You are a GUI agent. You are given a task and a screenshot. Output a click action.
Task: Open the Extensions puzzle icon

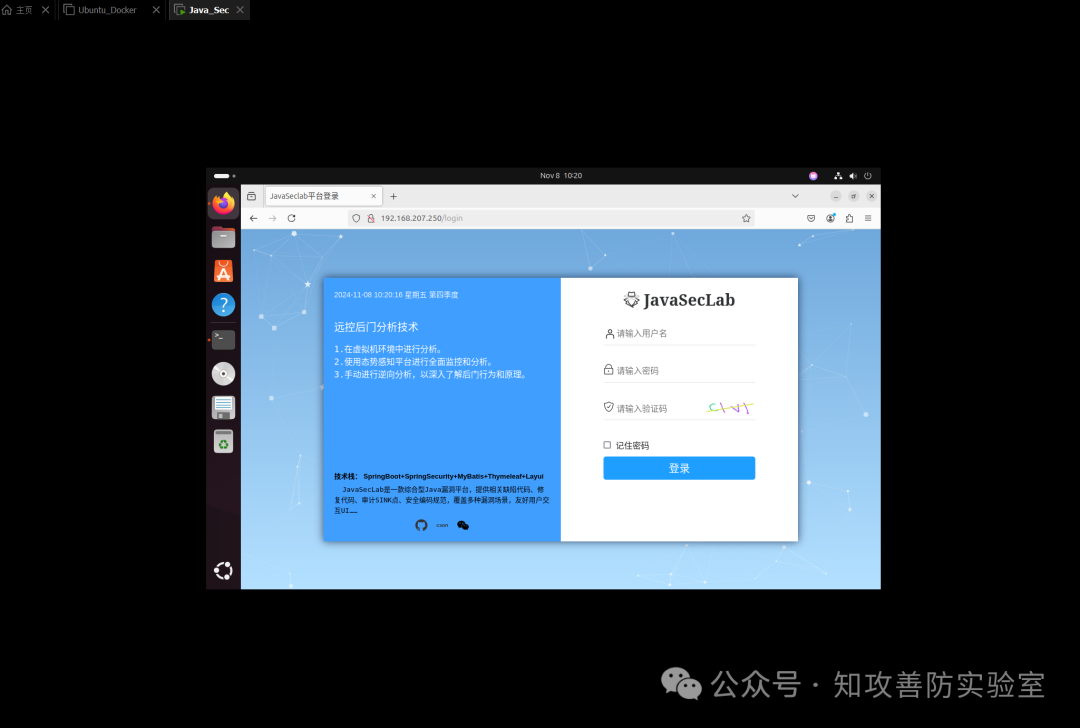coord(849,218)
